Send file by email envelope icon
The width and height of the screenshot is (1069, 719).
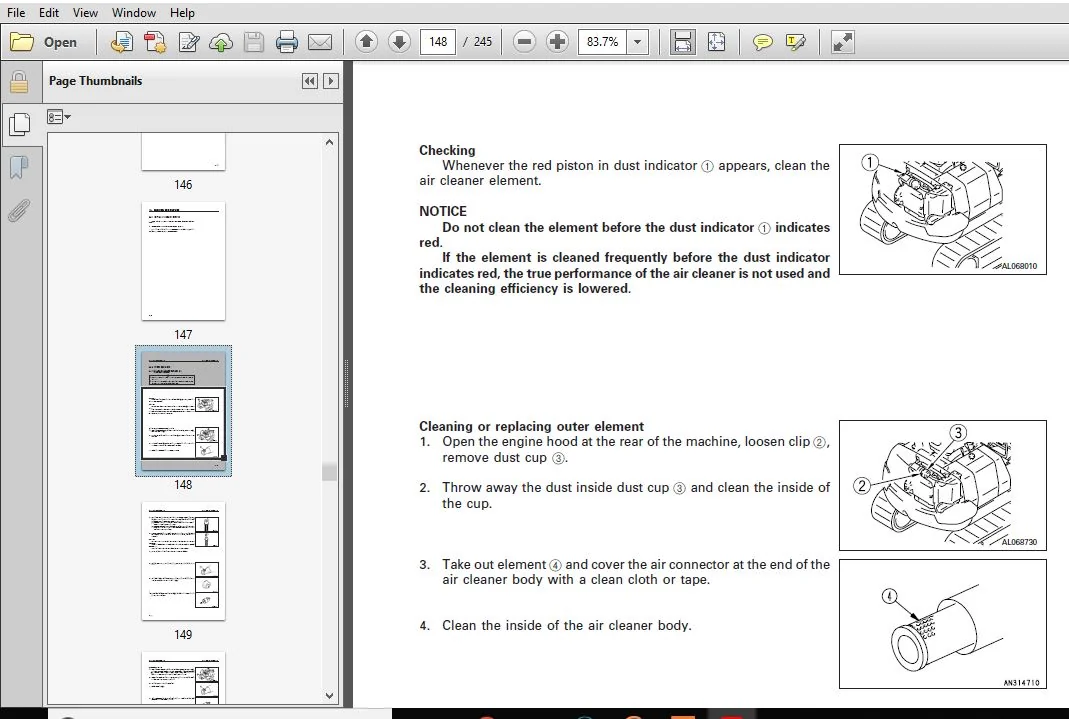pos(320,42)
